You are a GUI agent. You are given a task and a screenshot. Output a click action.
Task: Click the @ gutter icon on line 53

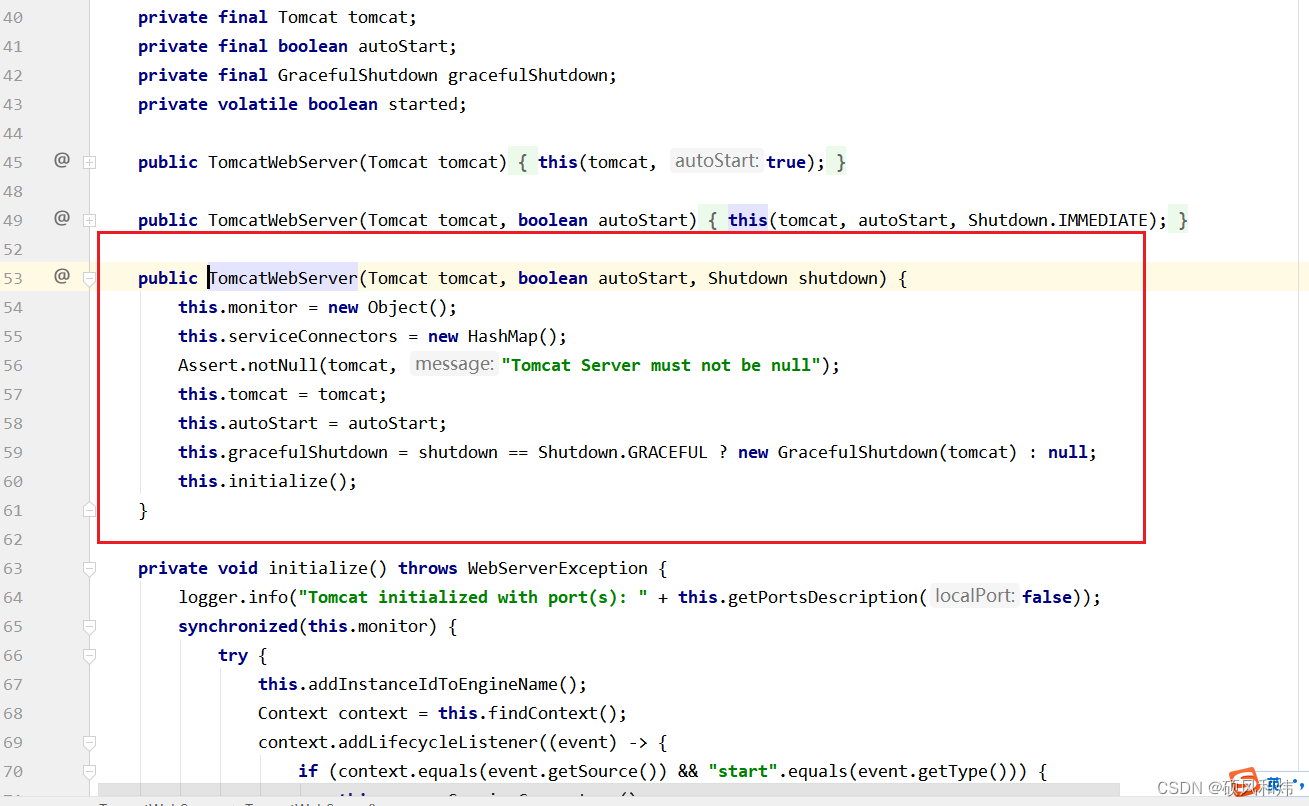(x=62, y=276)
